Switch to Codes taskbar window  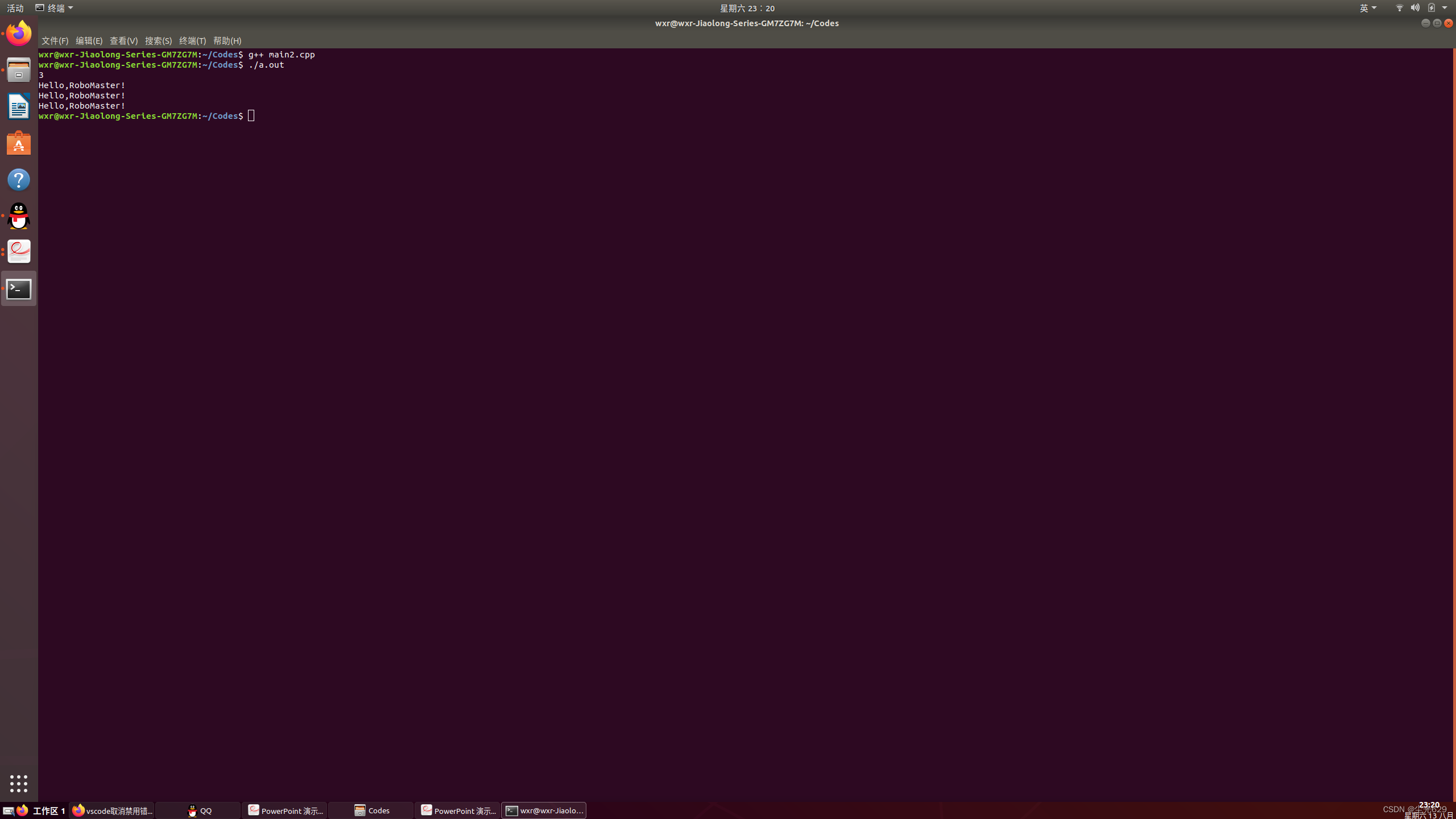click(371, 810)
